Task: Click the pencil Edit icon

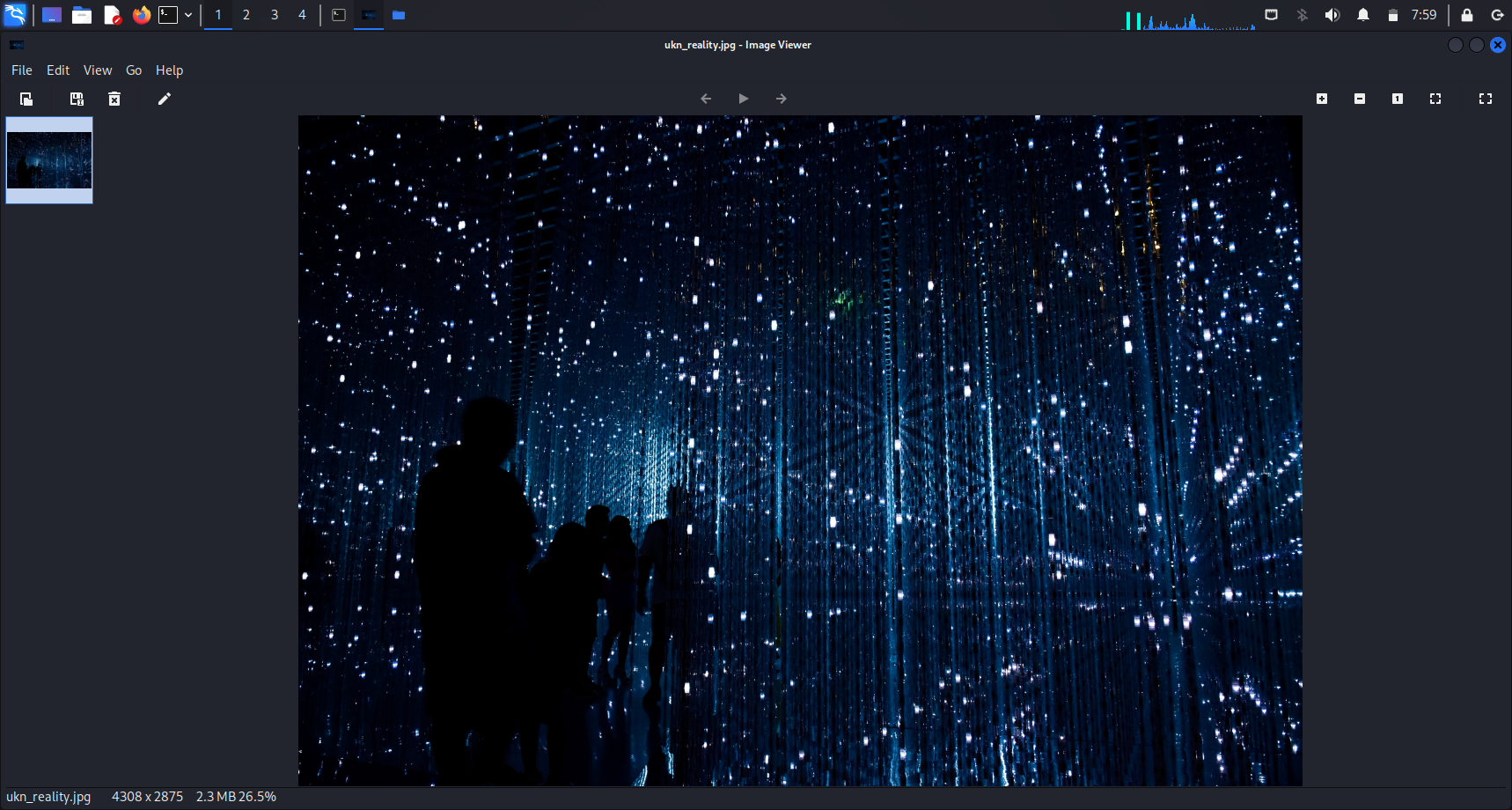Action: click(164, 99)
